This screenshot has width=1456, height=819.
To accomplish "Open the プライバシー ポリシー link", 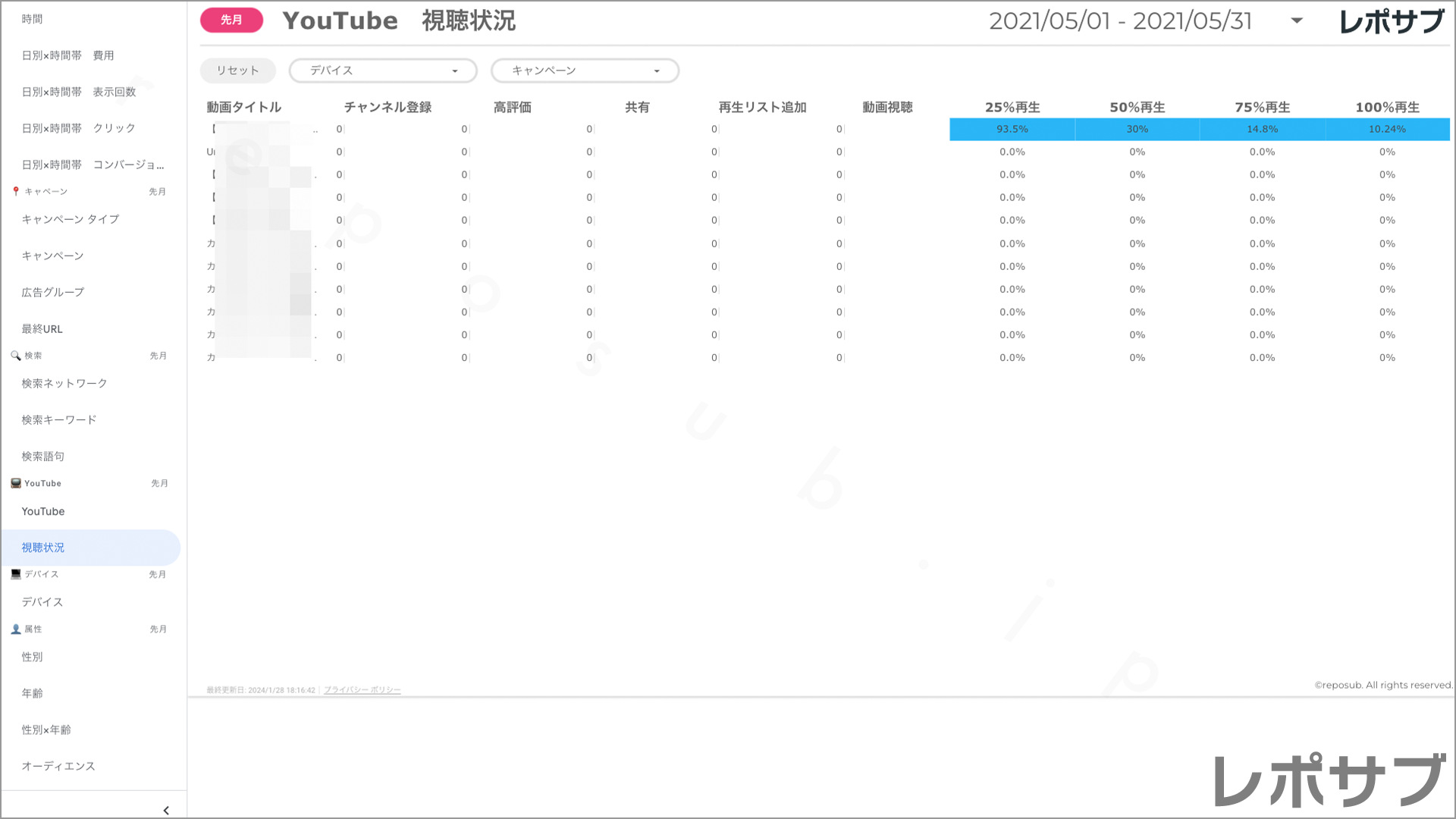I will tap(362, 690).
